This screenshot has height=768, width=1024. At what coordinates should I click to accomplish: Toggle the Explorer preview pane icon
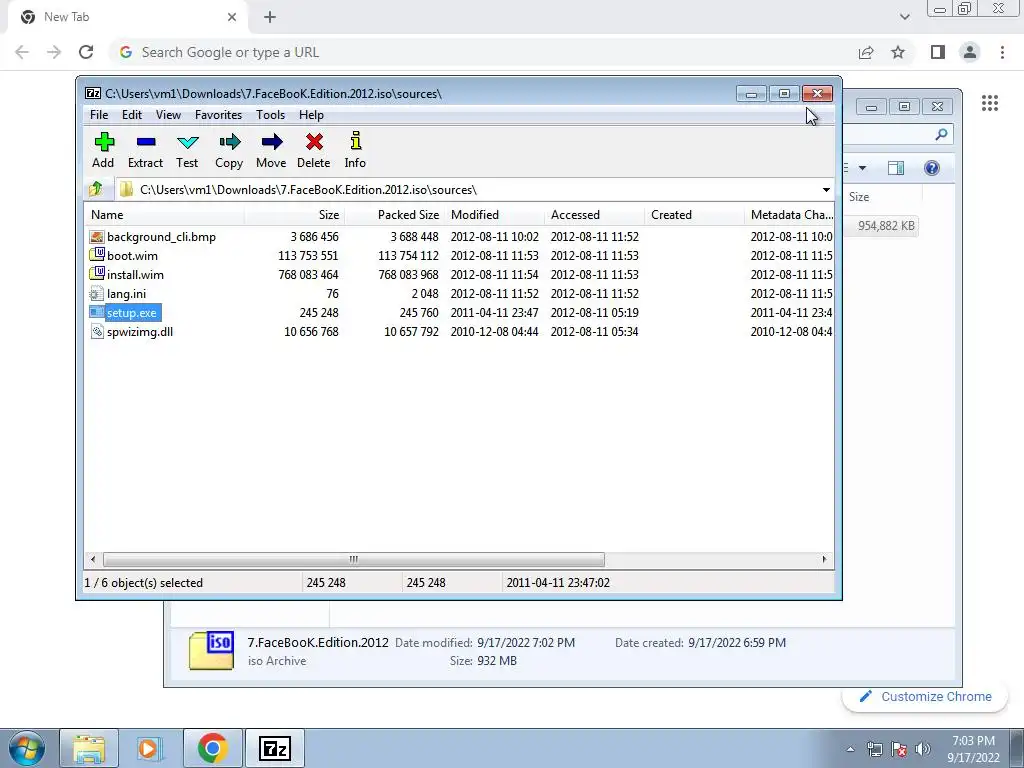click(896, 168)
